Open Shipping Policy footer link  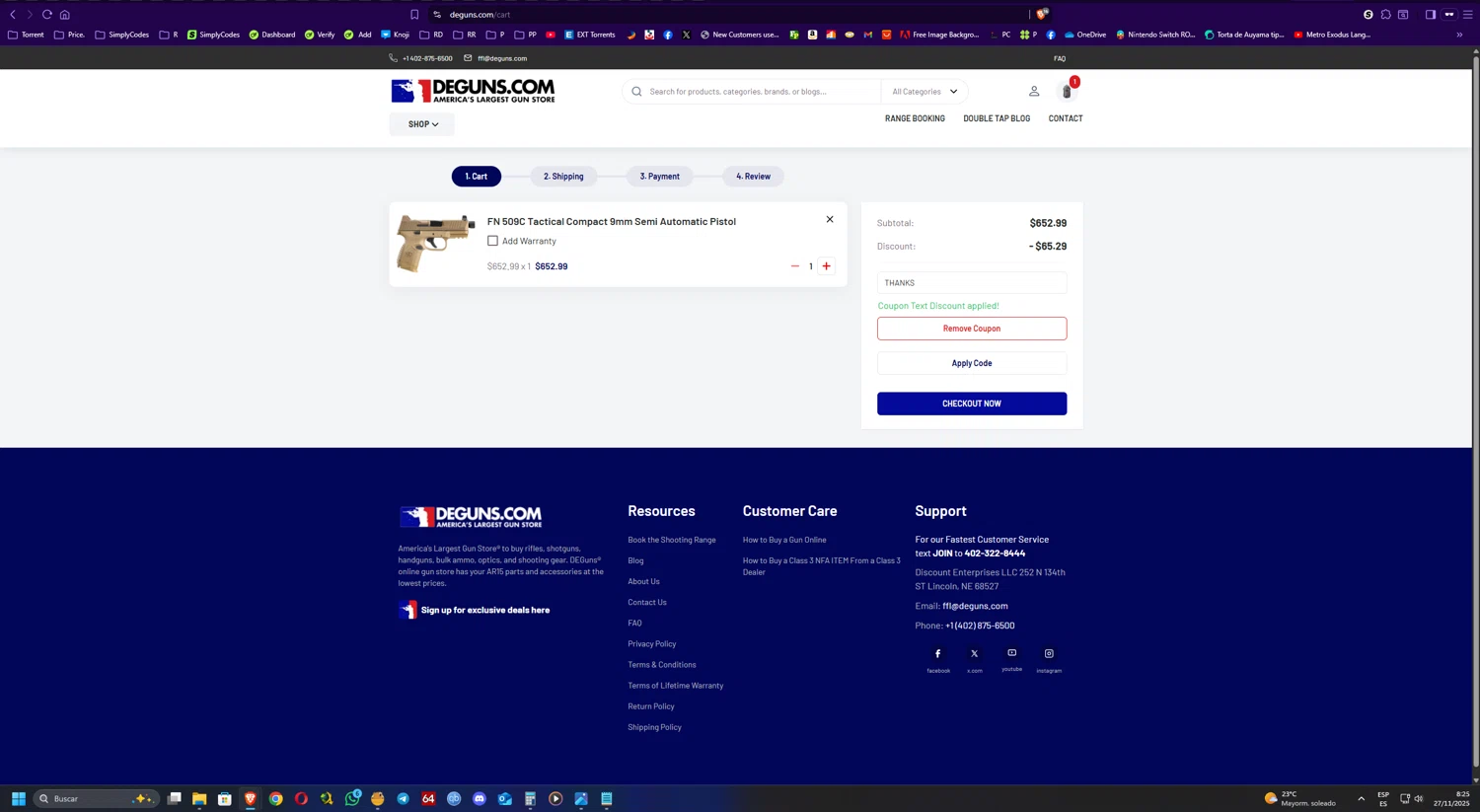(654, 727)
